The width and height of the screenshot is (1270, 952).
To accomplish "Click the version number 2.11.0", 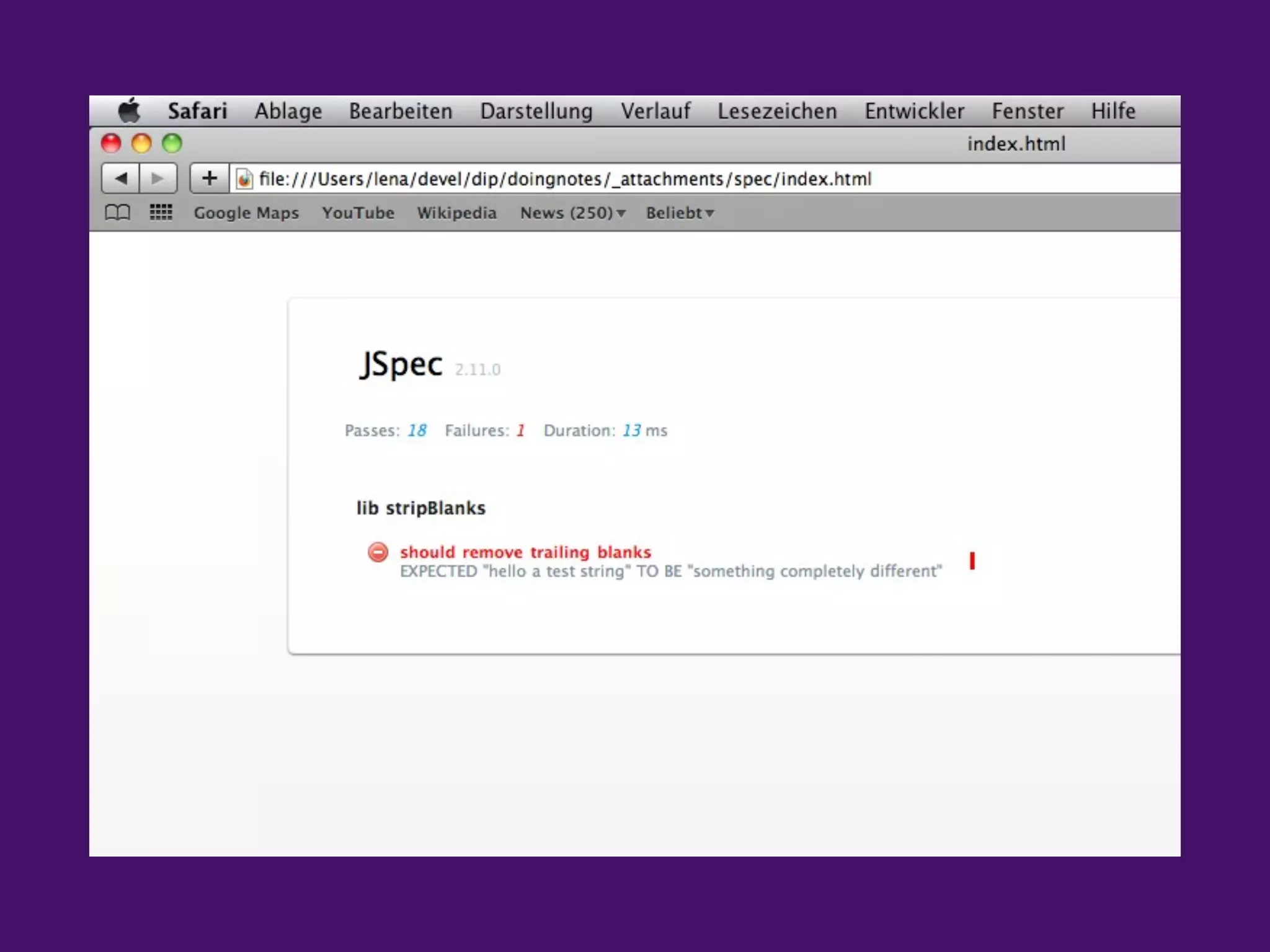I will (477, 369).
